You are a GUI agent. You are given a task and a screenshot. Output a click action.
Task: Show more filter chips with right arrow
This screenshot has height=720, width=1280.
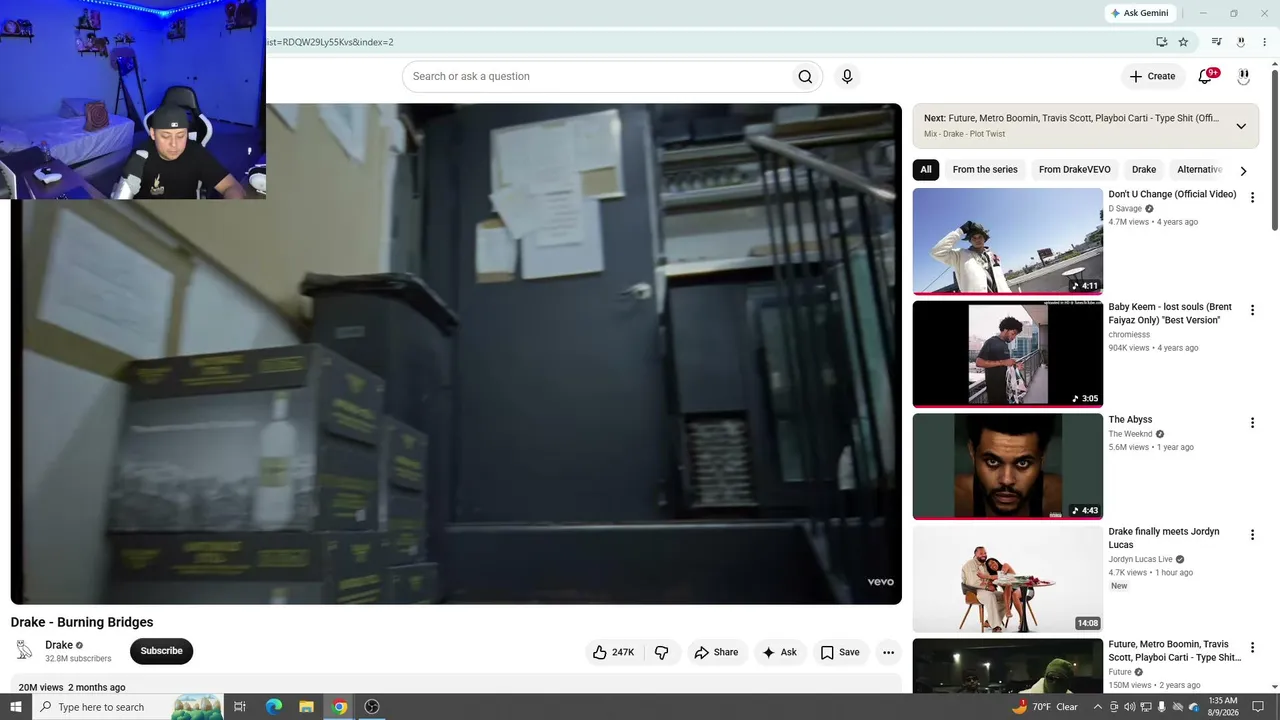click(1243, 171)
